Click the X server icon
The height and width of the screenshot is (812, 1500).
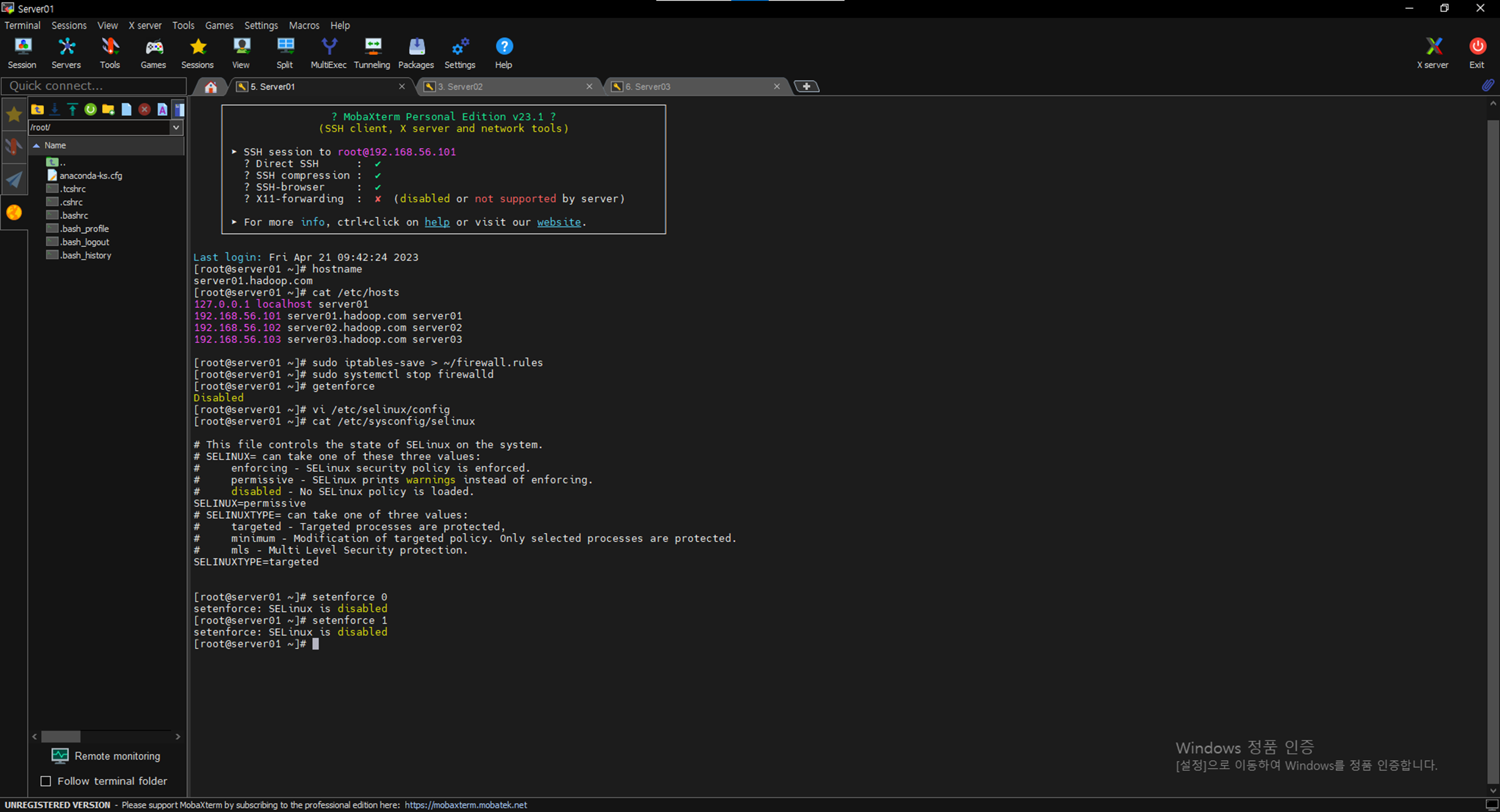pos(1433,52)
